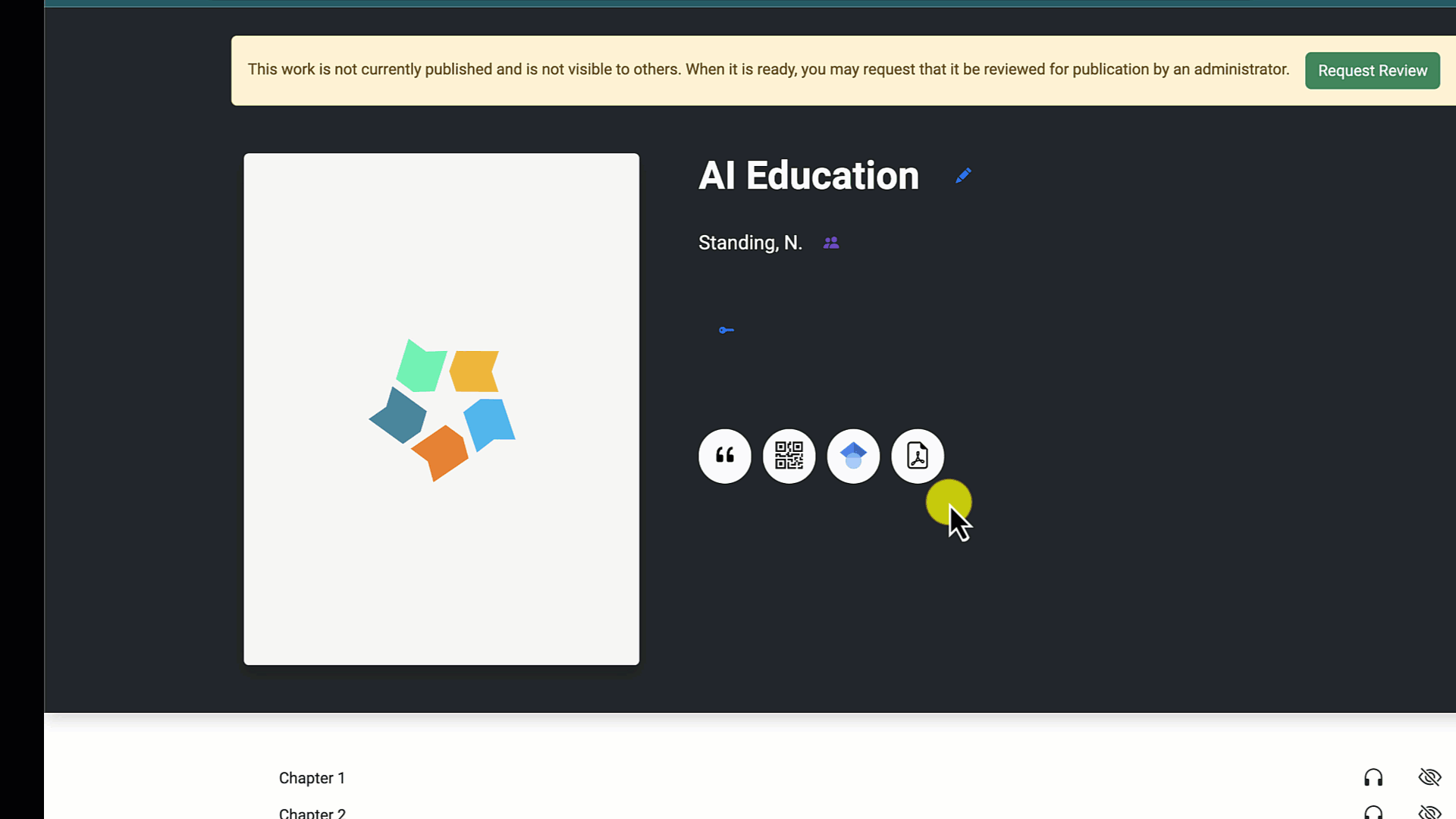
Task: Edit the AI Education title with the pencil icon
Action: 963,176
